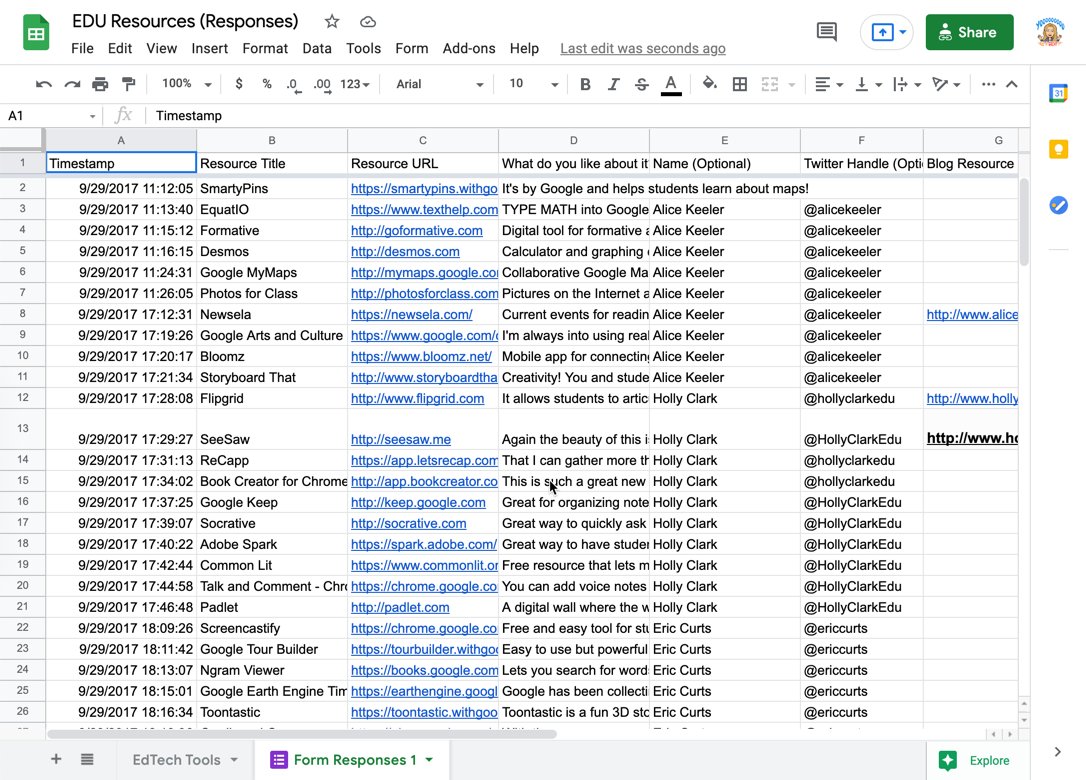Open text wrapping dropdown
This screenshot has height=780, width=1086.
907,84
